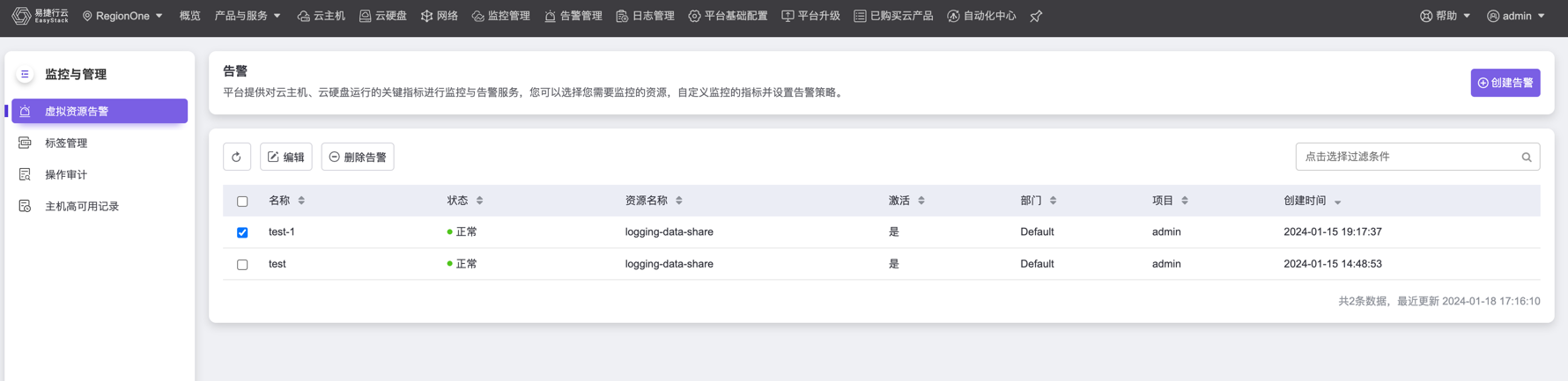Click the sidebar collapse menu icon
The height and width of the screenshot is (381, 1568).
pos(25,75)
